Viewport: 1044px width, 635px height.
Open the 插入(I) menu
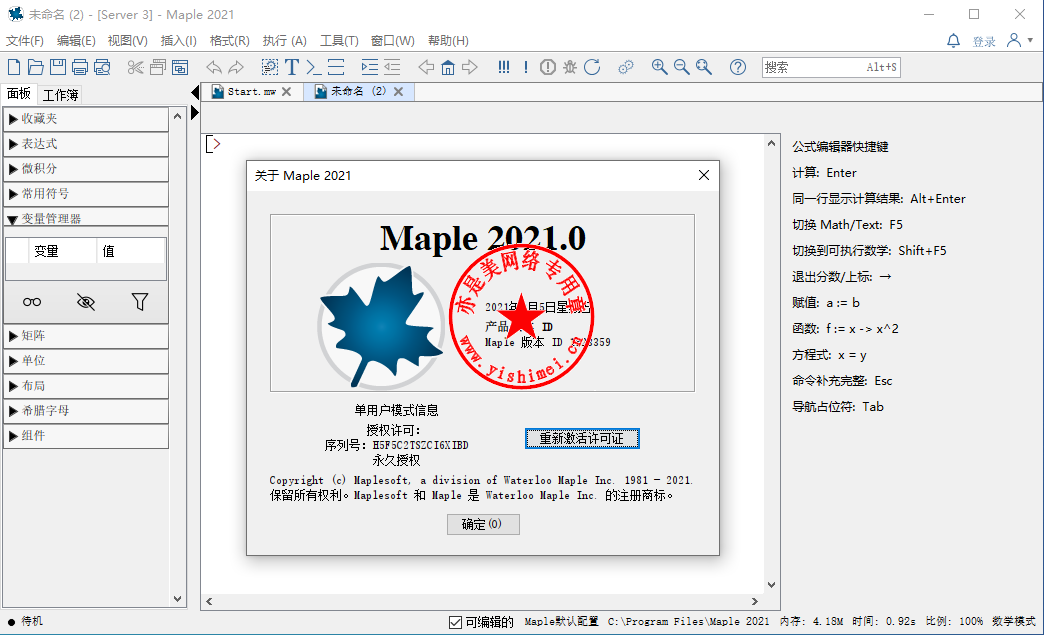tap(178, 41)
